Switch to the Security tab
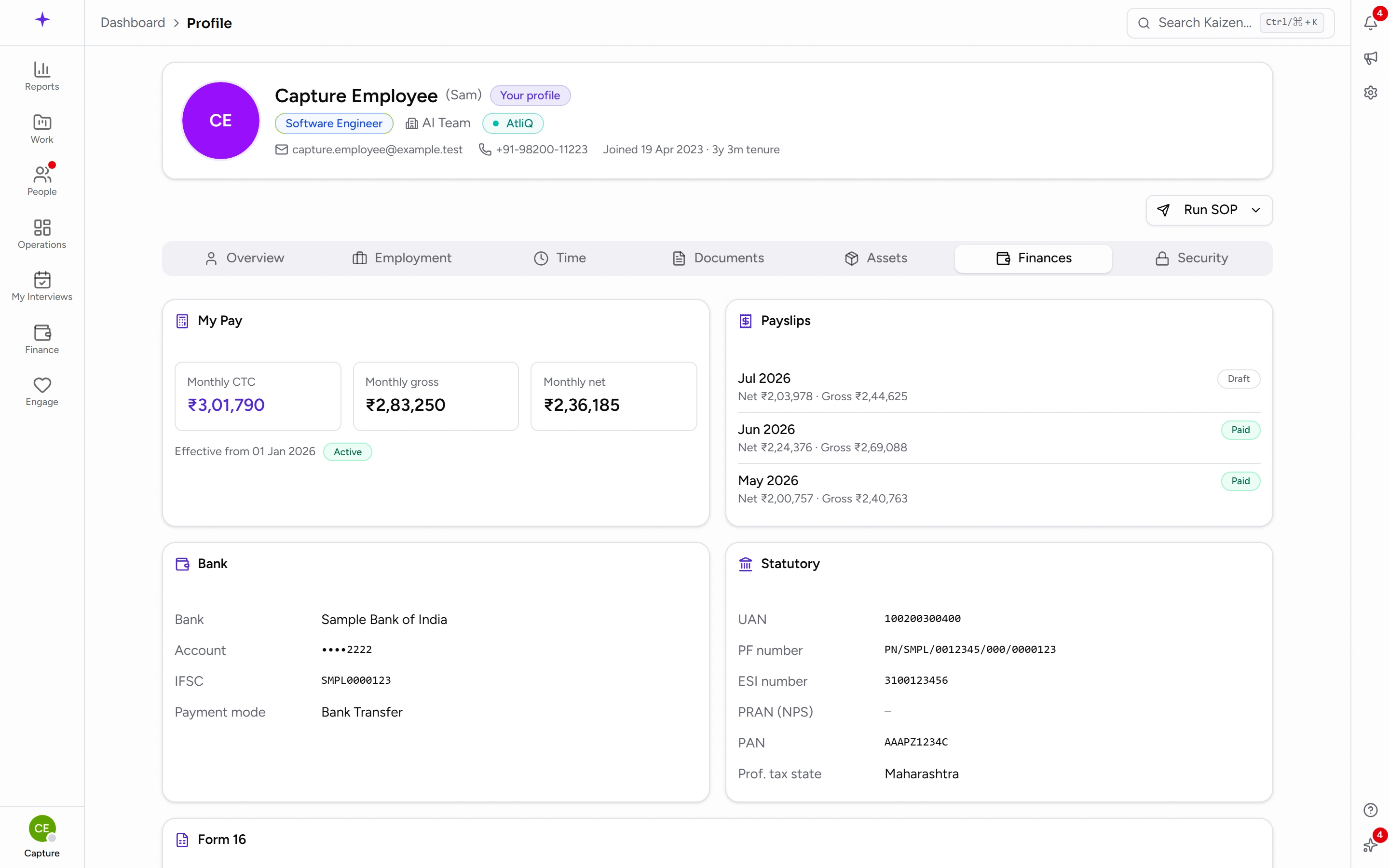 click(x=1191, y=258)
